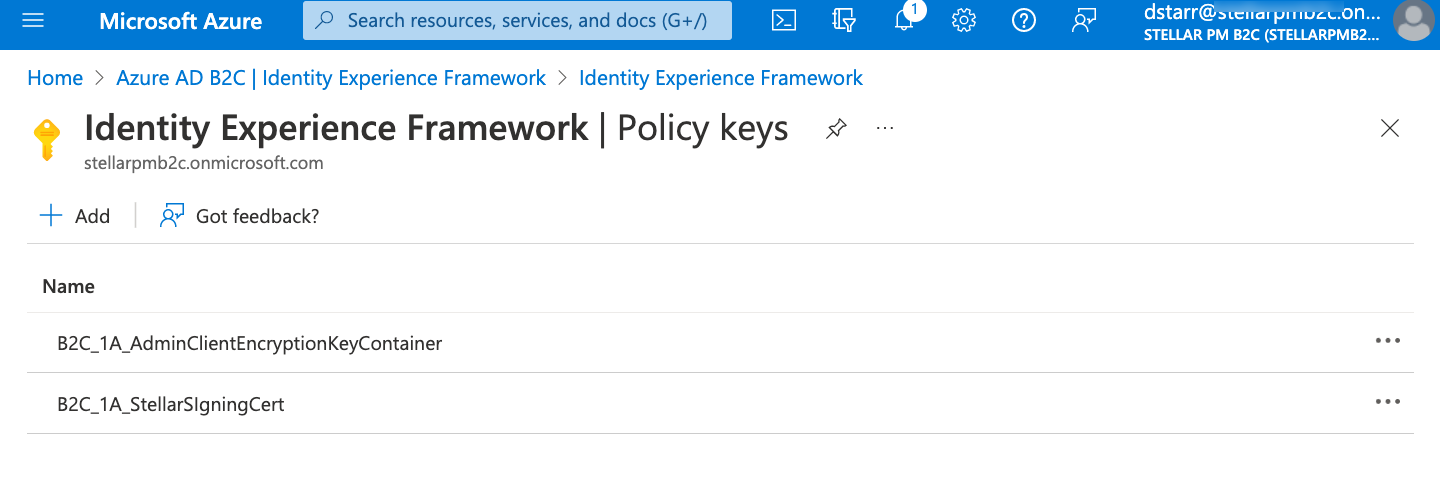
Task: Click the Add policy key button
Action: tap(75, 216)
